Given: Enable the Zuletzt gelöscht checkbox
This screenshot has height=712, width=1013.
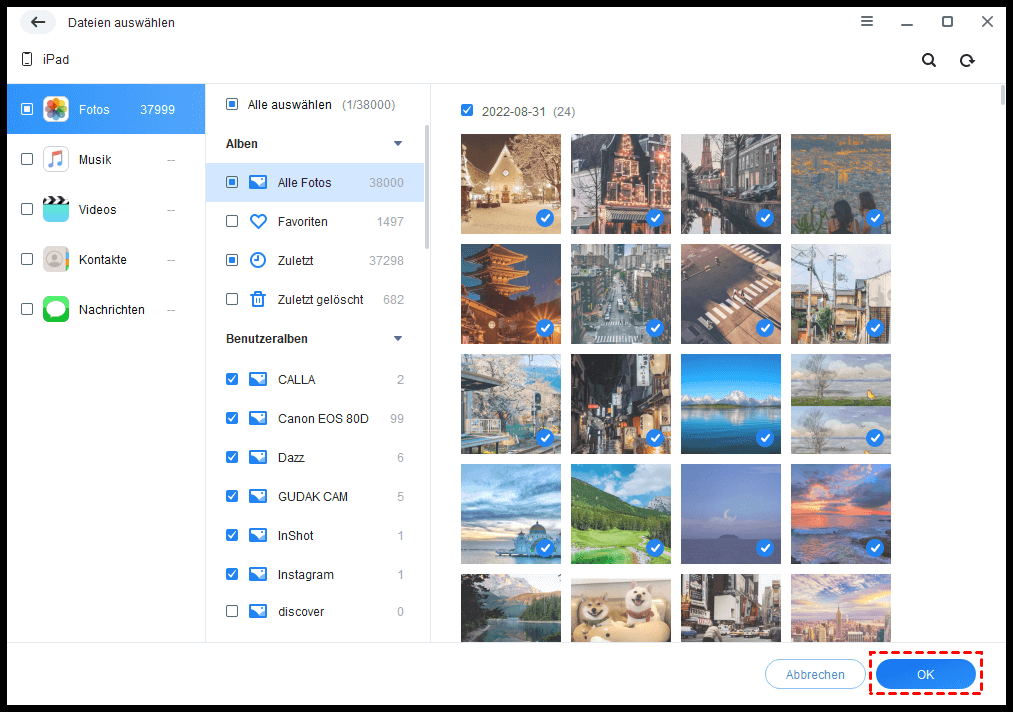Looking at the screenshot, I should coord(232,299).
